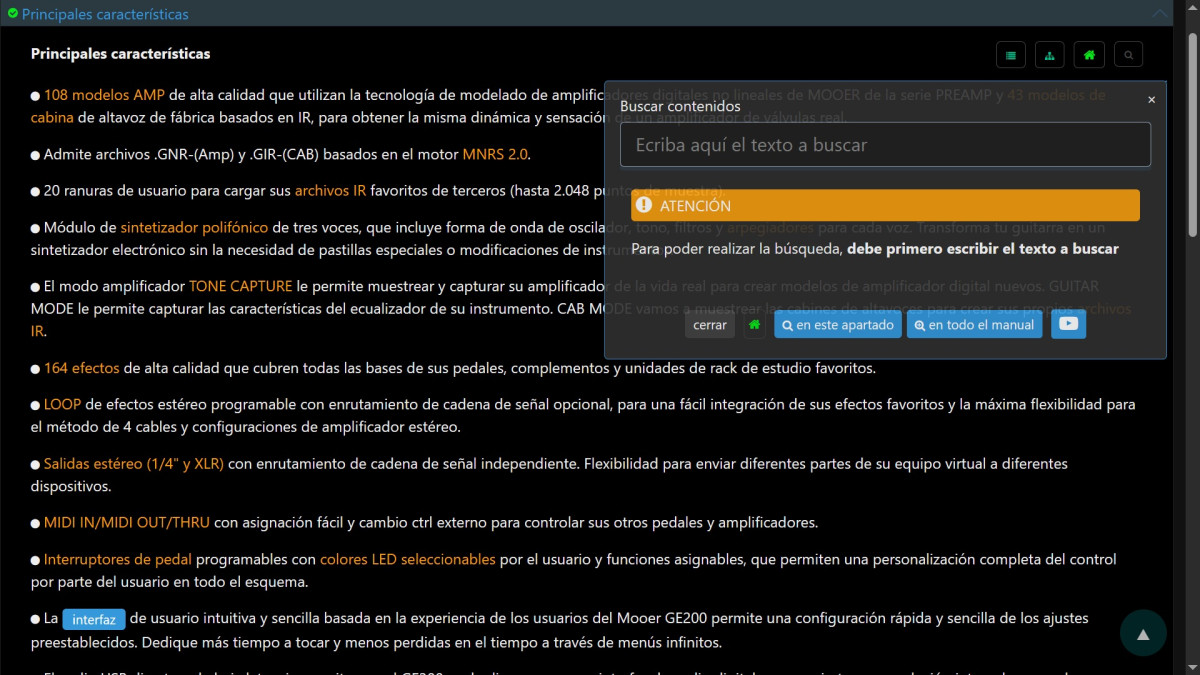
Task: Open the 'MIDI IN/MIDI OUT/THRU' link
Action: (126, 522)
